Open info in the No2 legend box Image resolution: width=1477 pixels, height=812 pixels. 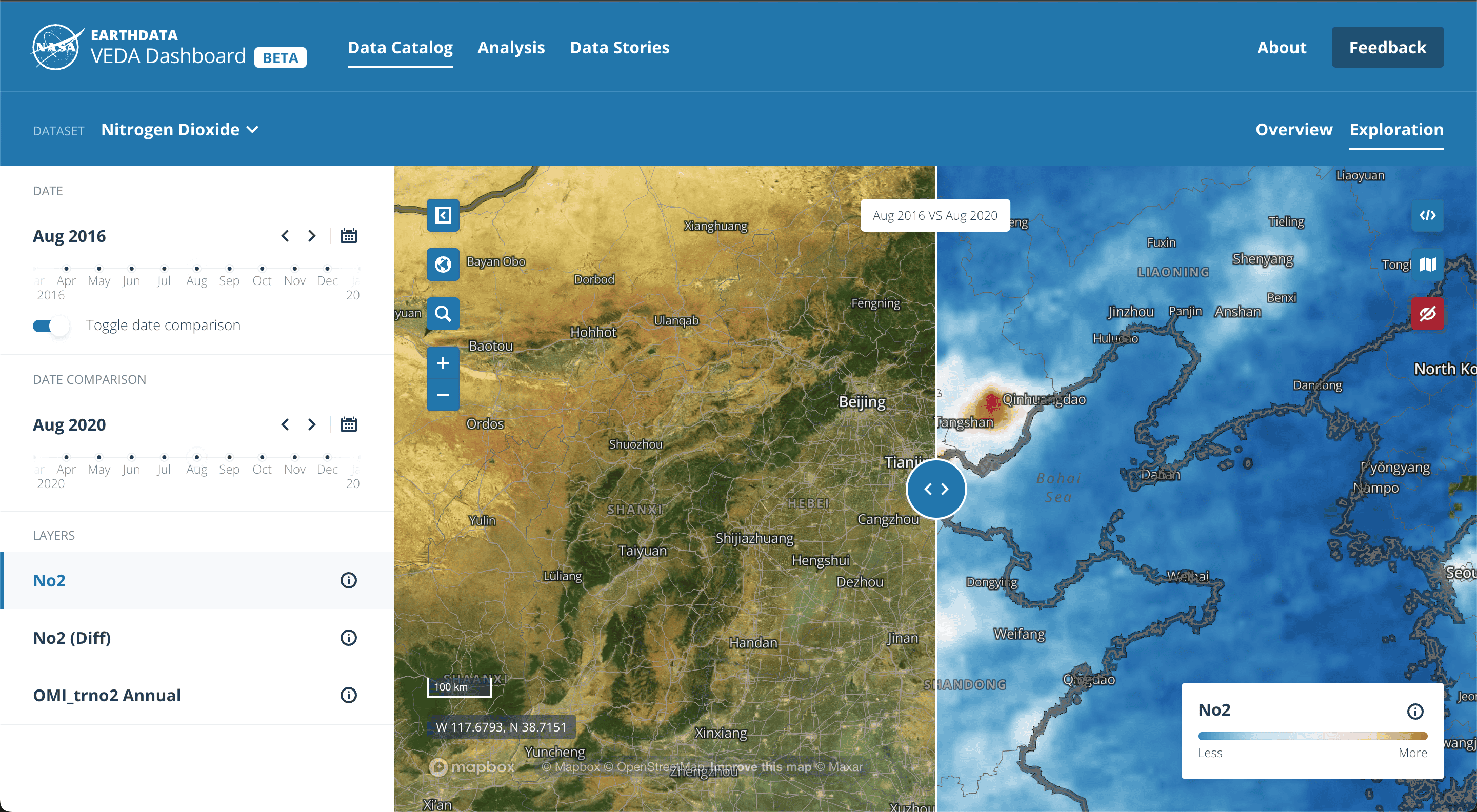(x=1415, y=711)
